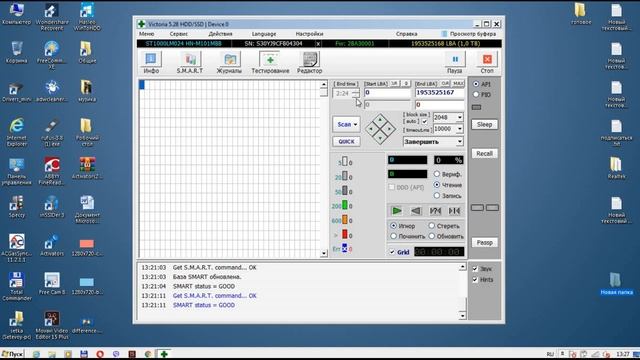Select the Запись radio option
This screenshot has width=640, height=360.
437,196
